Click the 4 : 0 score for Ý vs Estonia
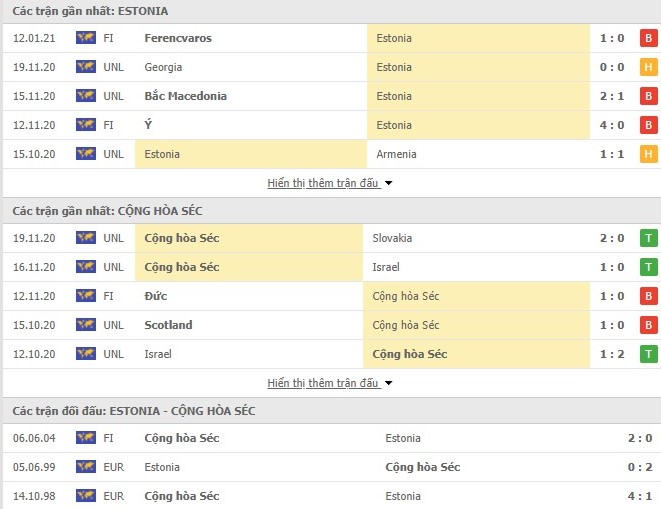This screenshot has height=509, width=661. (x=613, y=125)
